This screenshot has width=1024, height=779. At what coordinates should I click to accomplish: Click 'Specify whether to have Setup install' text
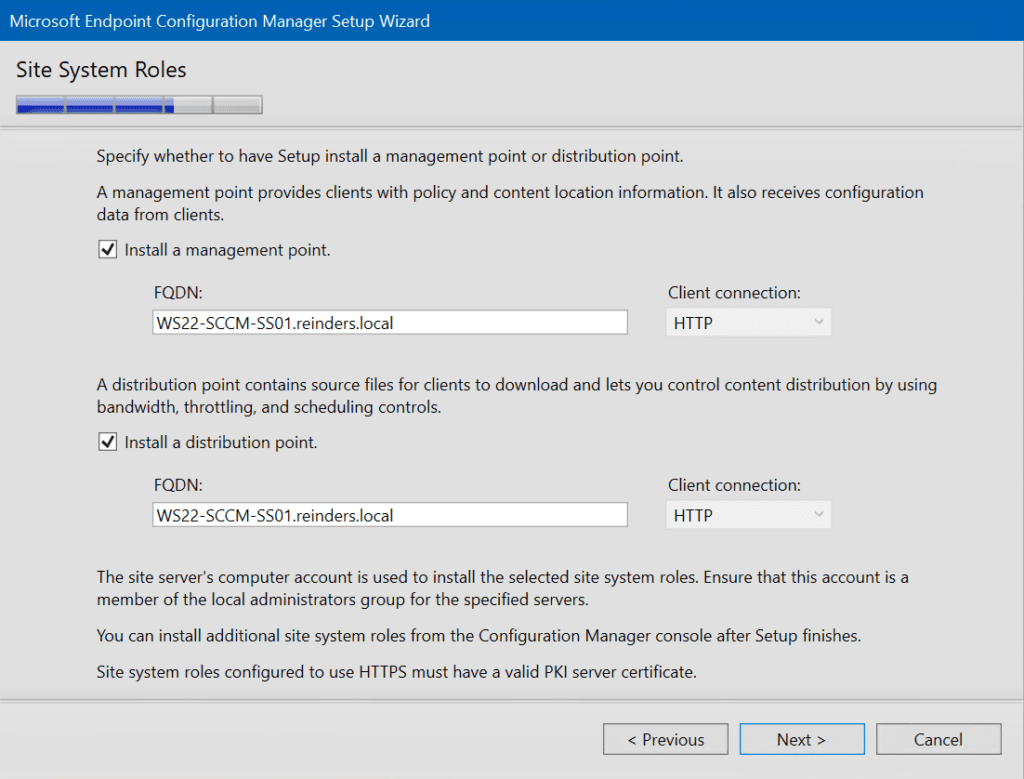click(x=390, y=156)
